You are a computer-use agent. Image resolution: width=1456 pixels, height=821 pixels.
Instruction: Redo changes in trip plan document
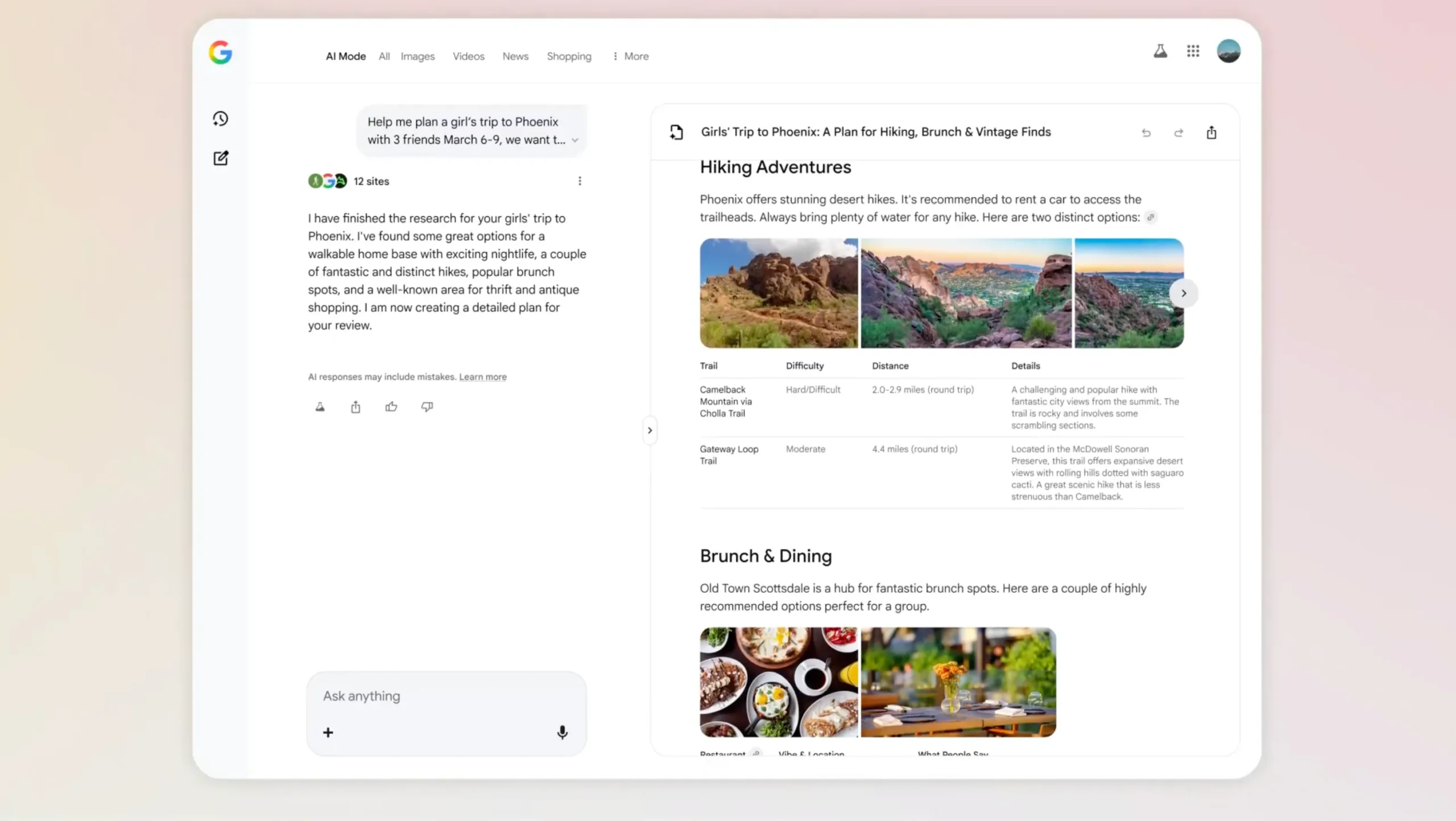pos(1178,132)
